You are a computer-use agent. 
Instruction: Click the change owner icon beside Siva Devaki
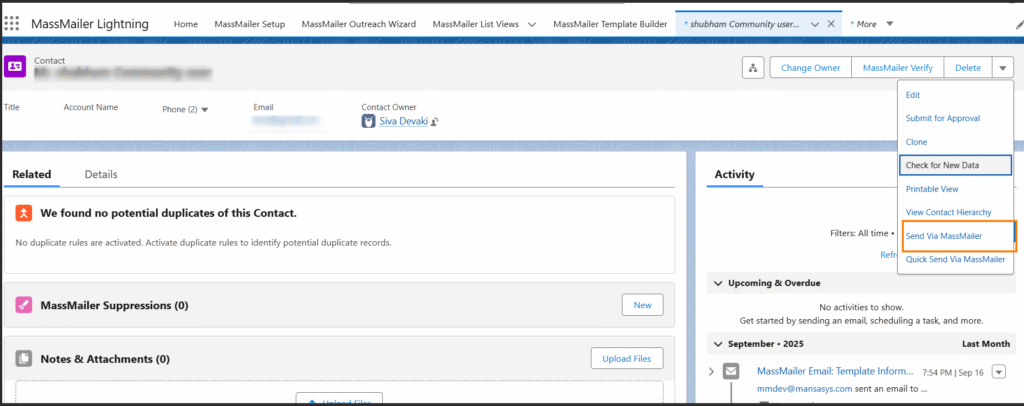click(435, 122)
